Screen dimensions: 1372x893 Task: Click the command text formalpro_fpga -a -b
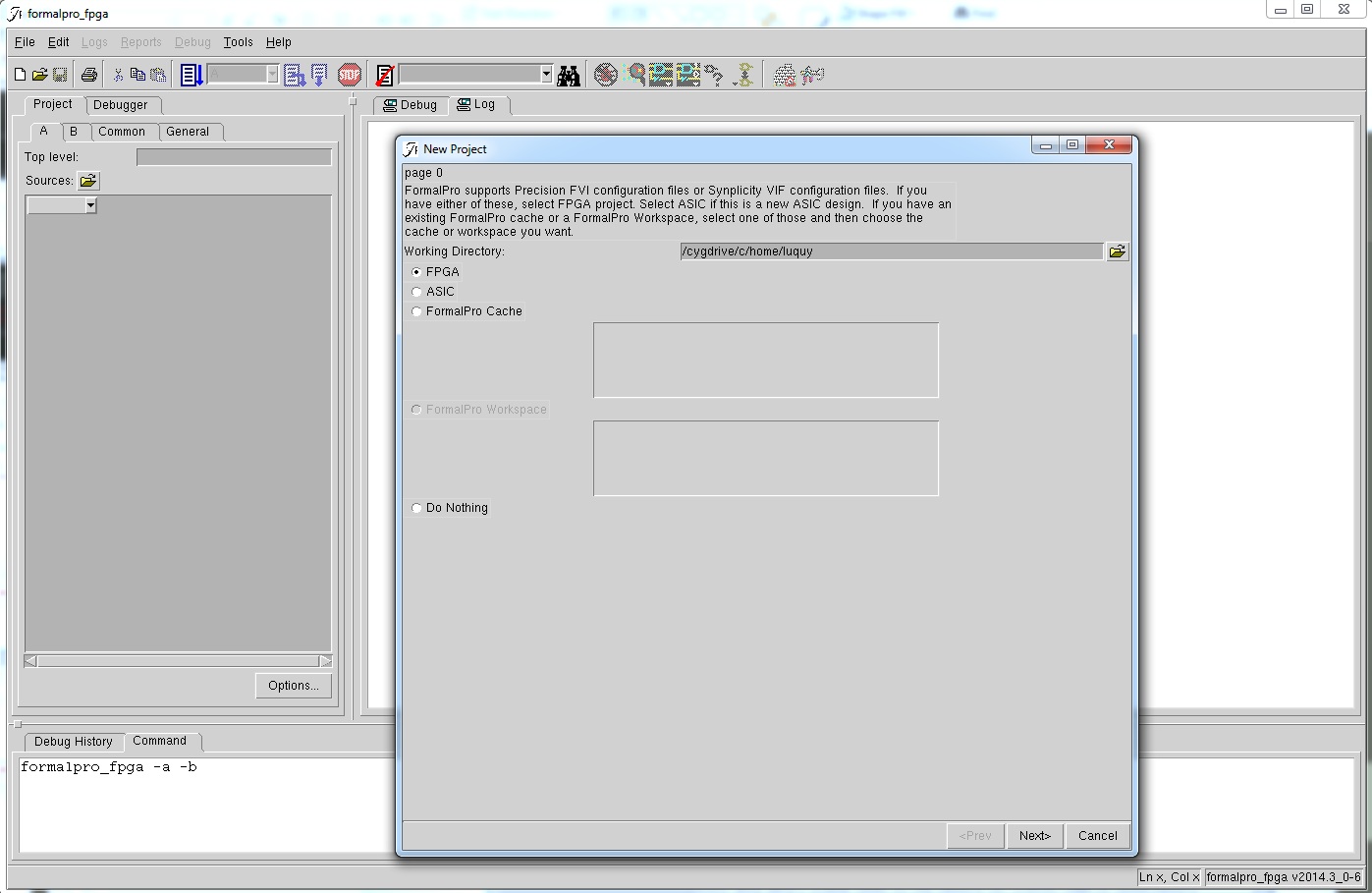coord(109,767)
